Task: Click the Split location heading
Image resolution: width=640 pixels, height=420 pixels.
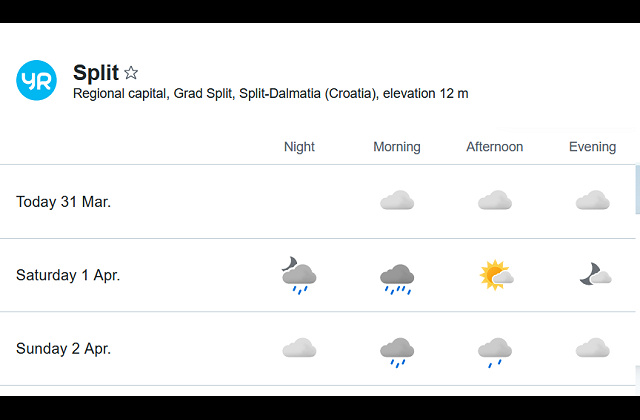Action: pyautogui.click(x=95, y=73)
